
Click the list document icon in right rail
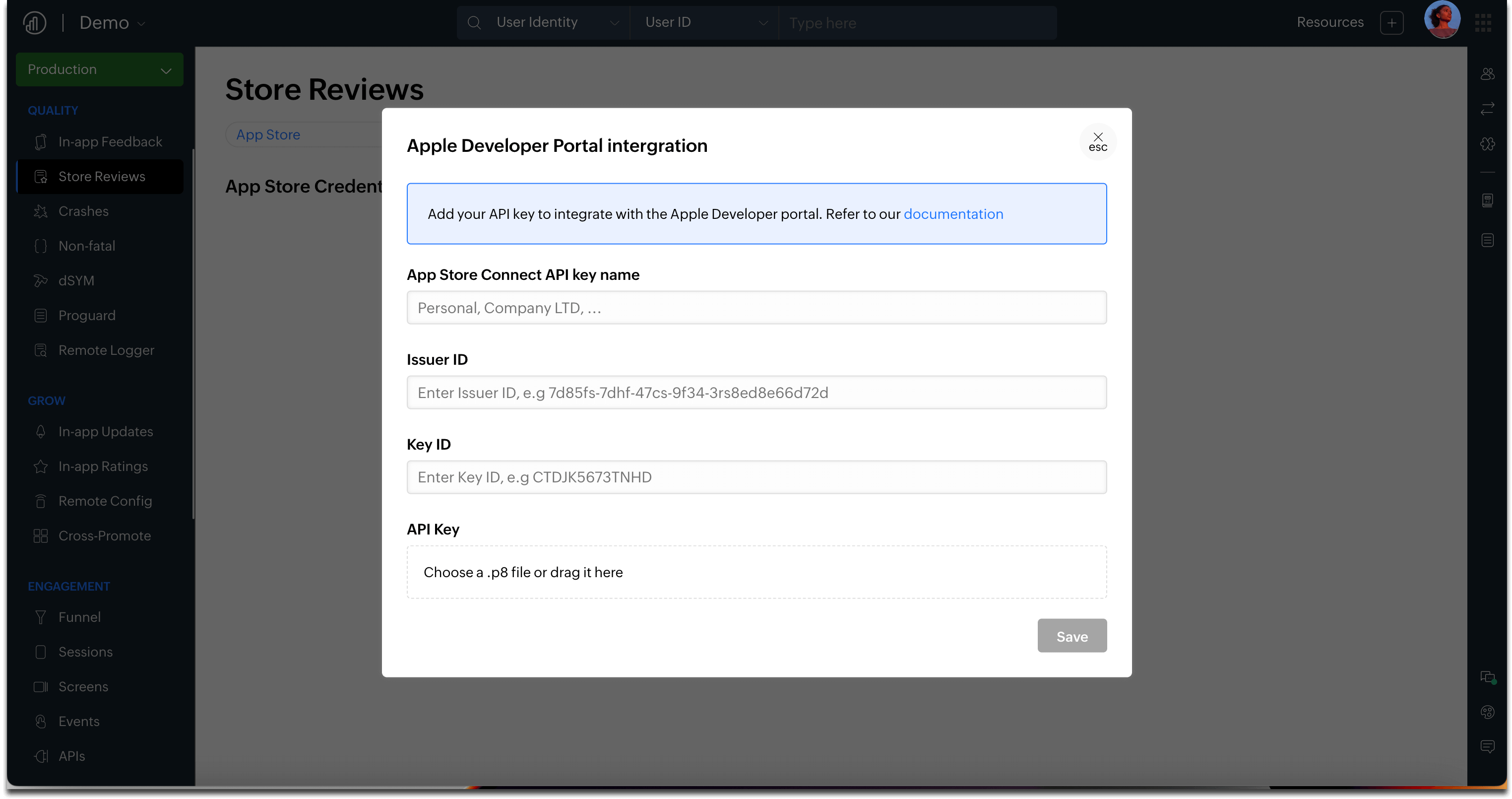point(1487,240)
